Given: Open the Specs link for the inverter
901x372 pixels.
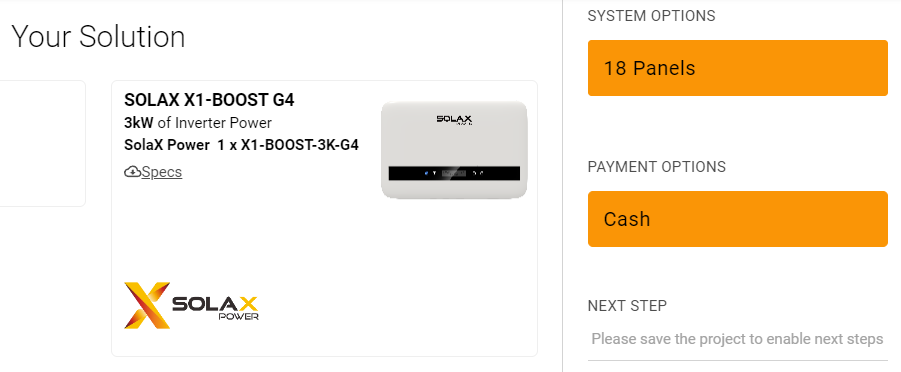Looking at the screenshot, I should [161, 172].
